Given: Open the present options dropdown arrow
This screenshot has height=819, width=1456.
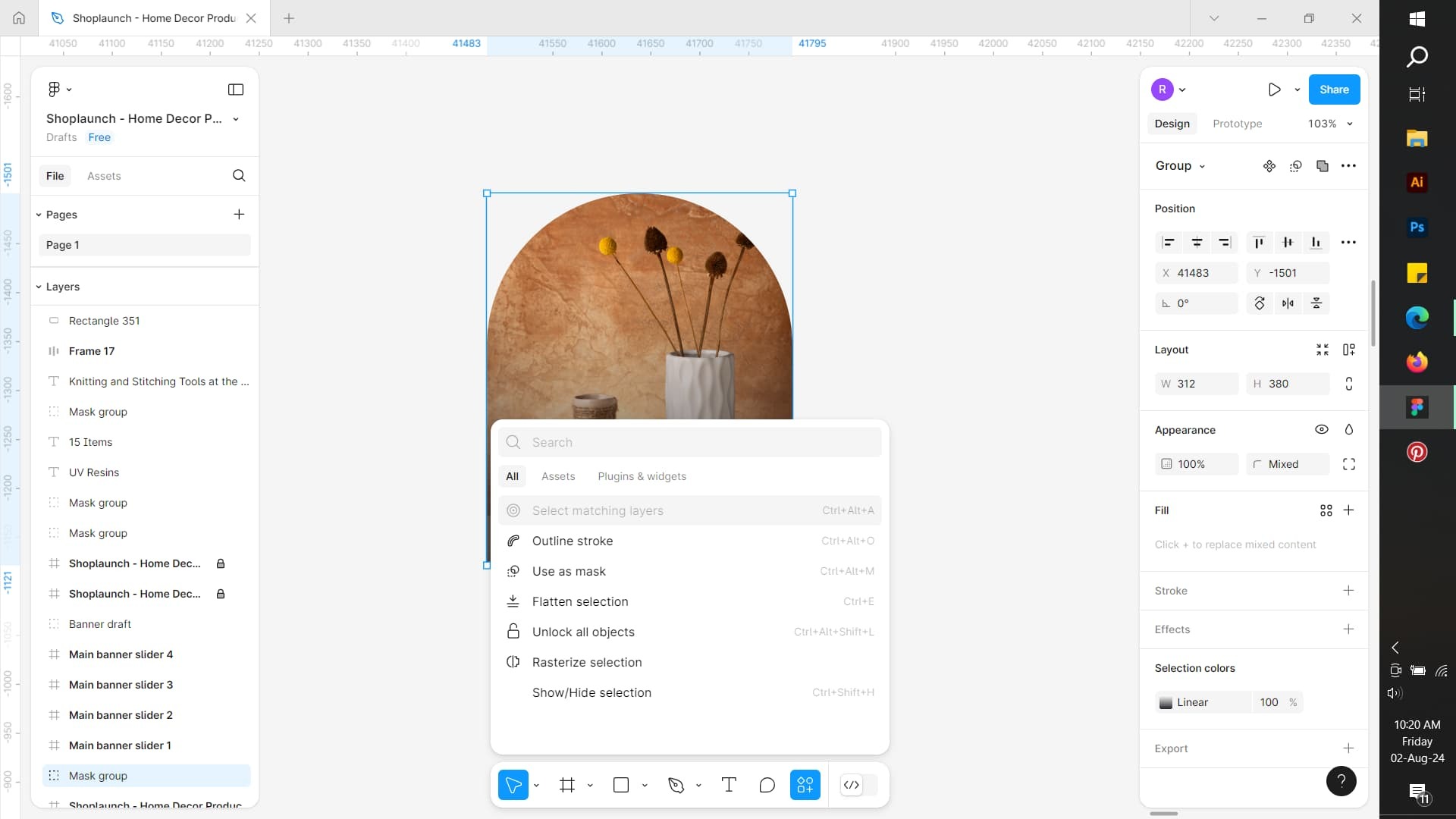Looking at the screenshot, I should coord(1298,89).
